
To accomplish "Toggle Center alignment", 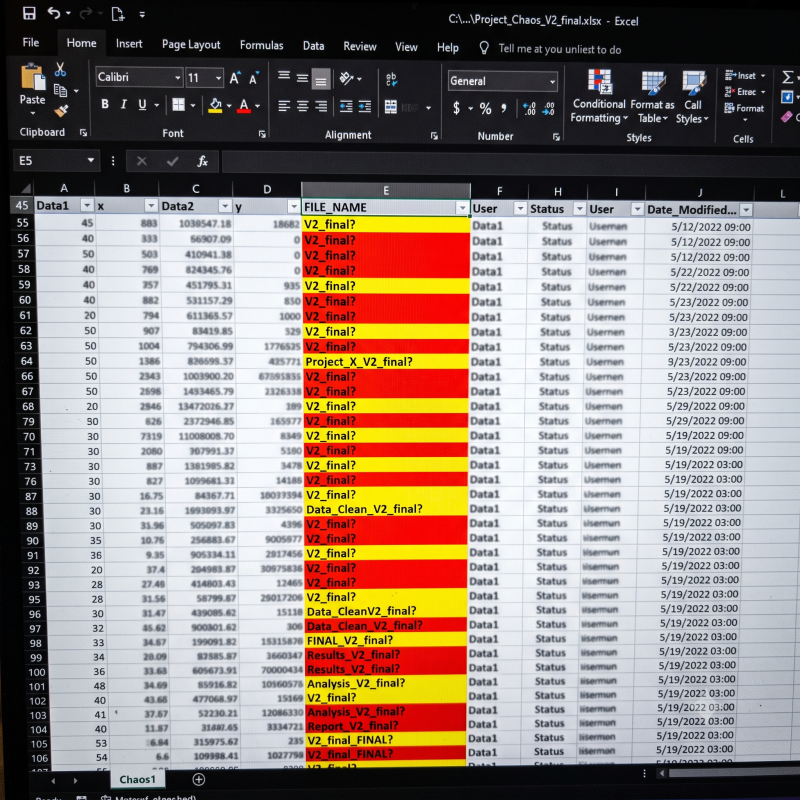I will coord(303,106).
